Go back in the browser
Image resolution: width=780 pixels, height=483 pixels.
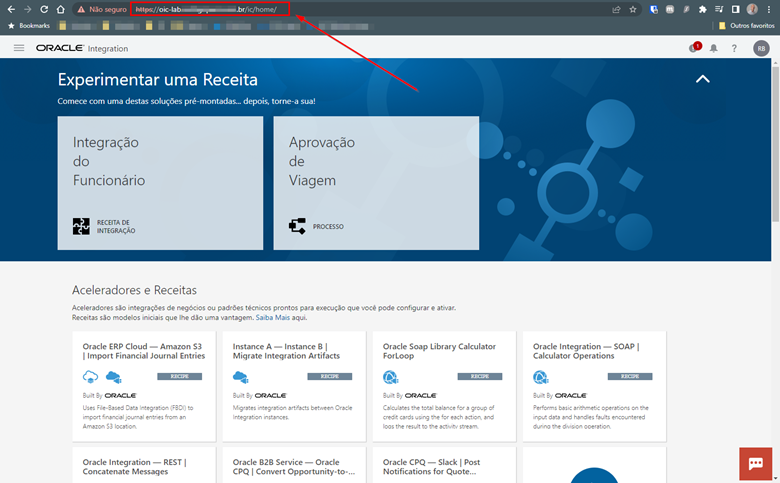tap(11, 9)
